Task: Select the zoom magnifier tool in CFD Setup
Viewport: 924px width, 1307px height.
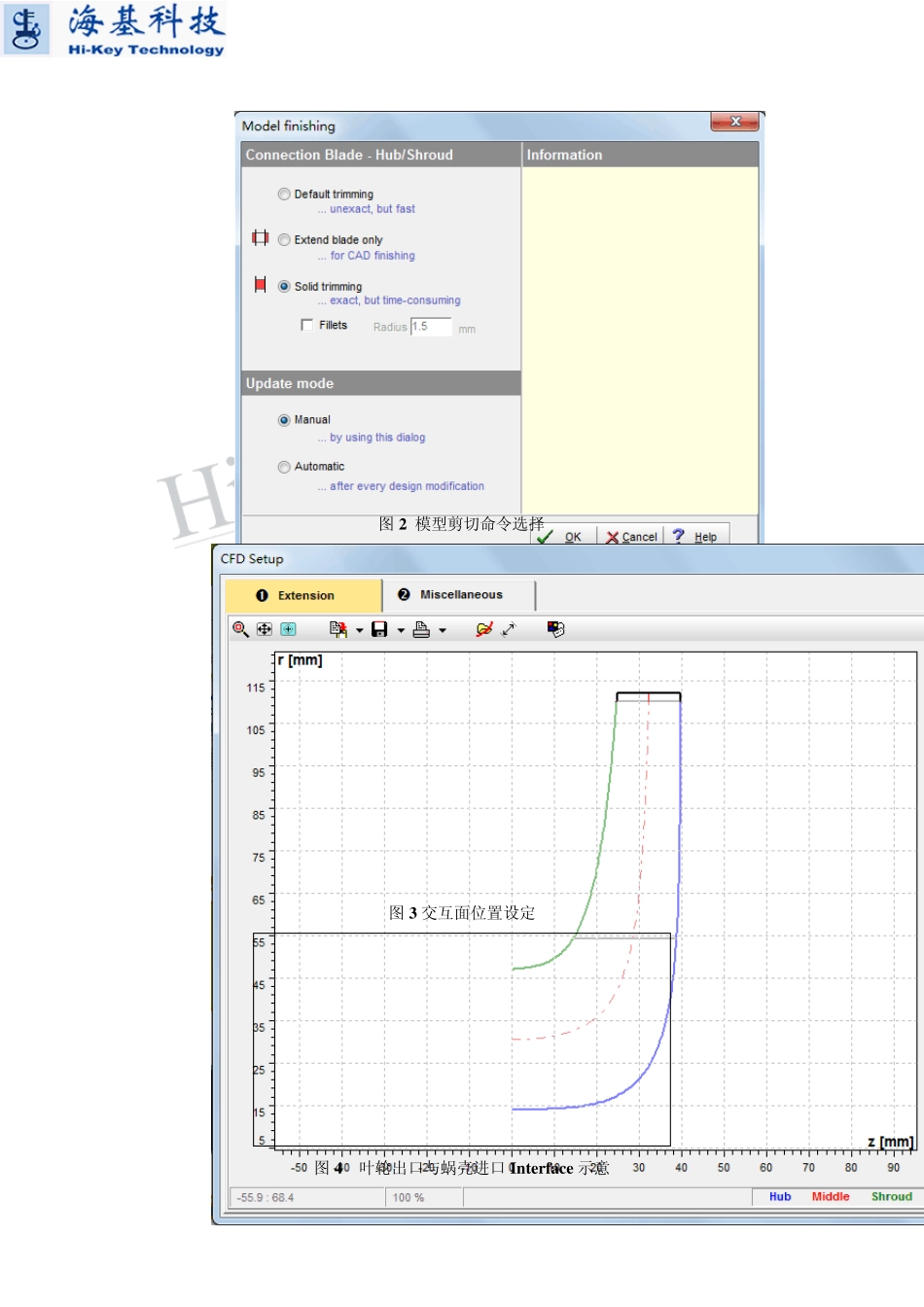Action: (240, 629)
